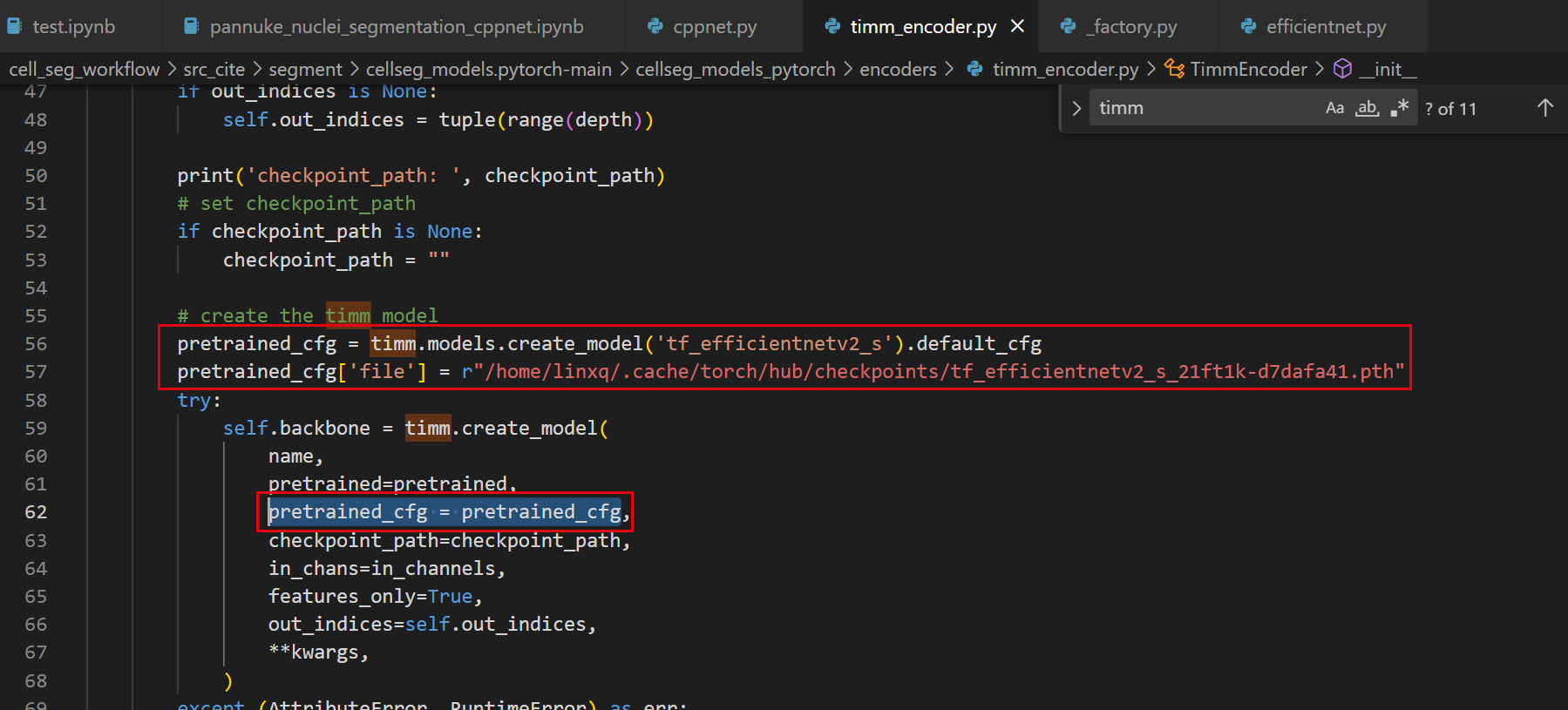The image size is (1568, 710).
Task: Toggle Use Regular Expression in find widget
Action: tap(1400, 108)
